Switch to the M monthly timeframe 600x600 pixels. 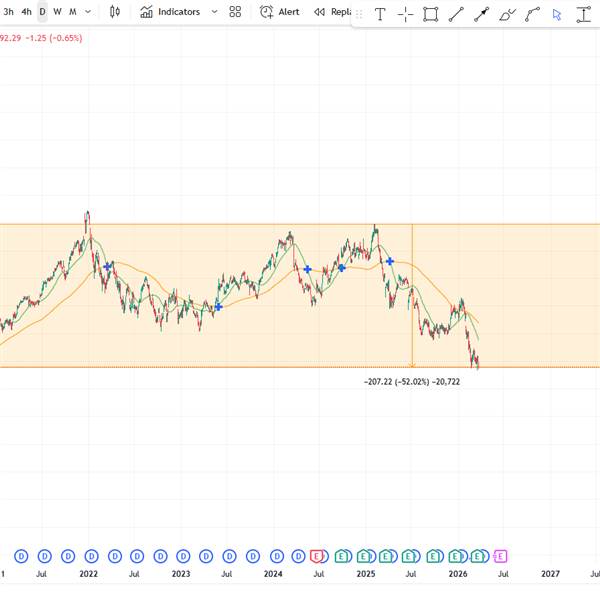73,12
